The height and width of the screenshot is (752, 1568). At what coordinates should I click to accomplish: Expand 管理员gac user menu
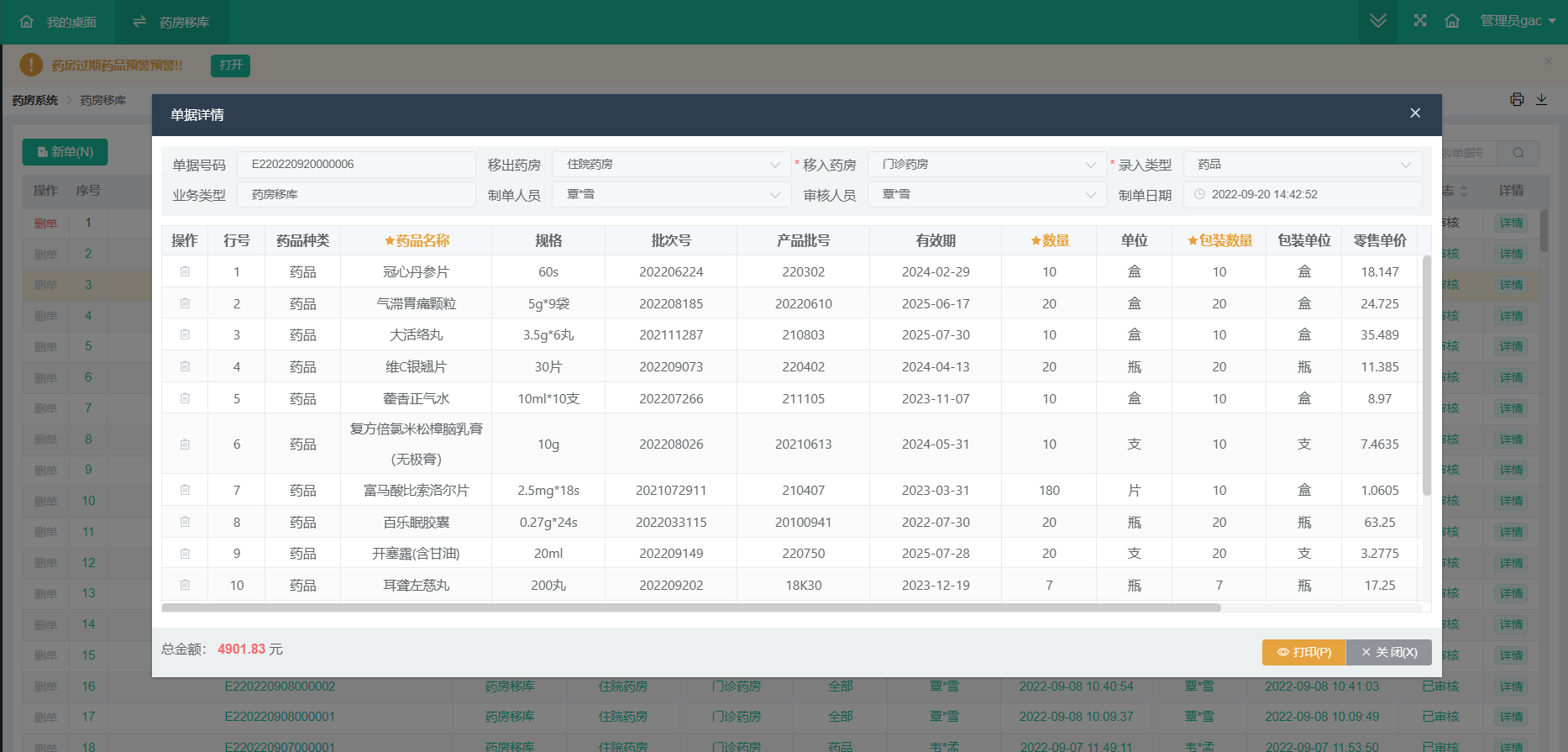click(x=1518, y=21)
